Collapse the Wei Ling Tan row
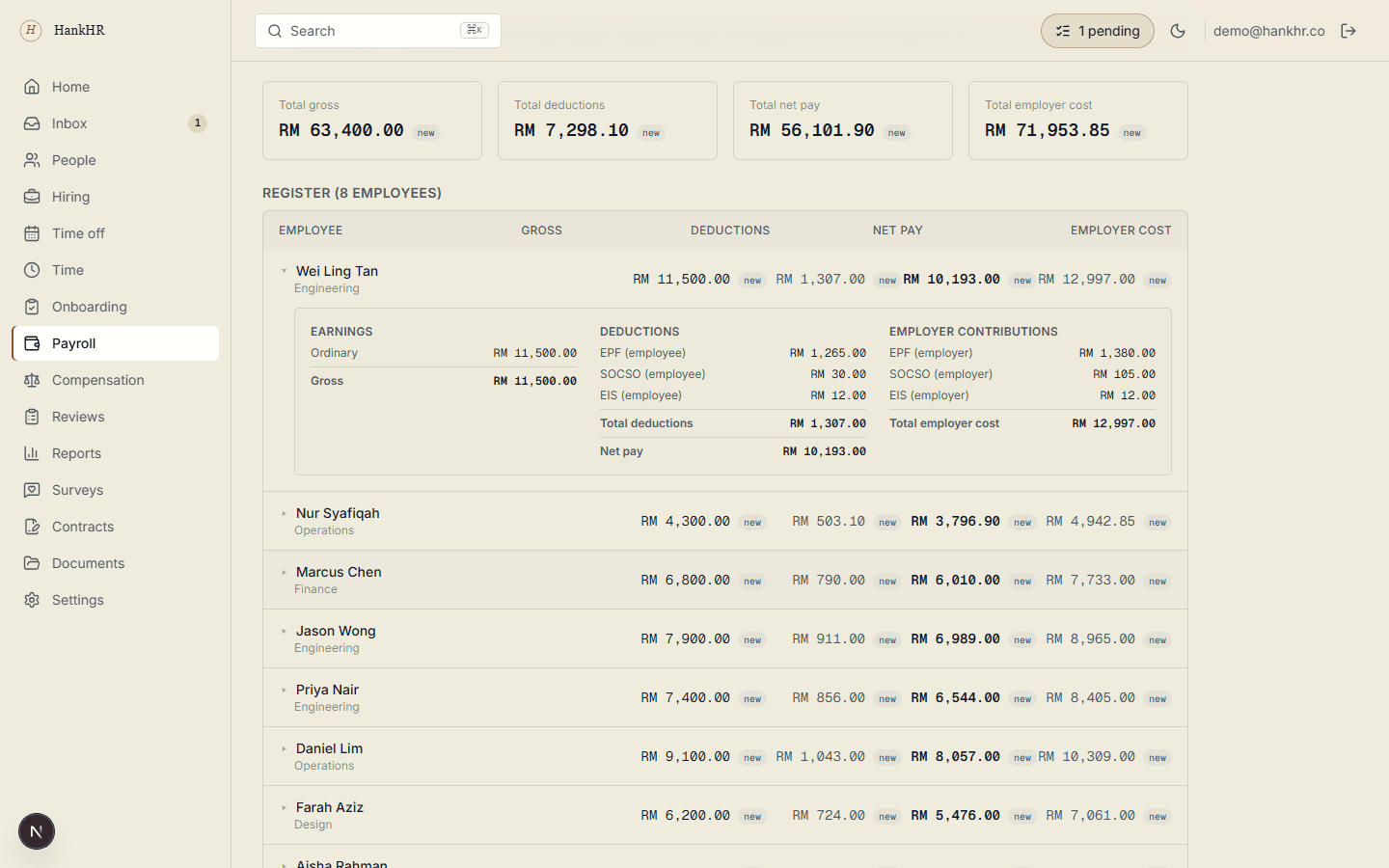Image resolution: width=1389 pixels, height=868 pixels. [x=285, y=271]
